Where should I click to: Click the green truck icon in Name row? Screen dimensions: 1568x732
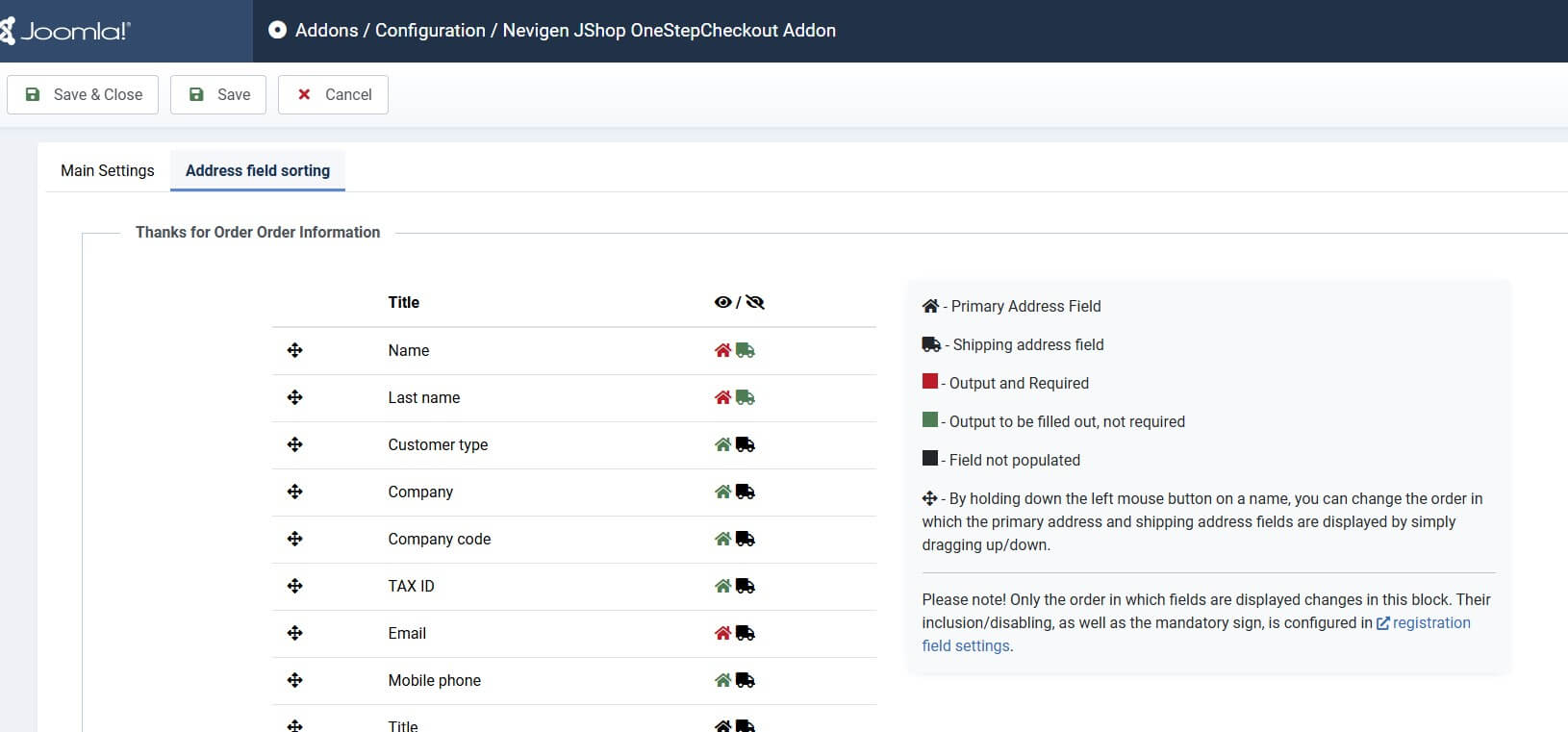click(746, 350)
